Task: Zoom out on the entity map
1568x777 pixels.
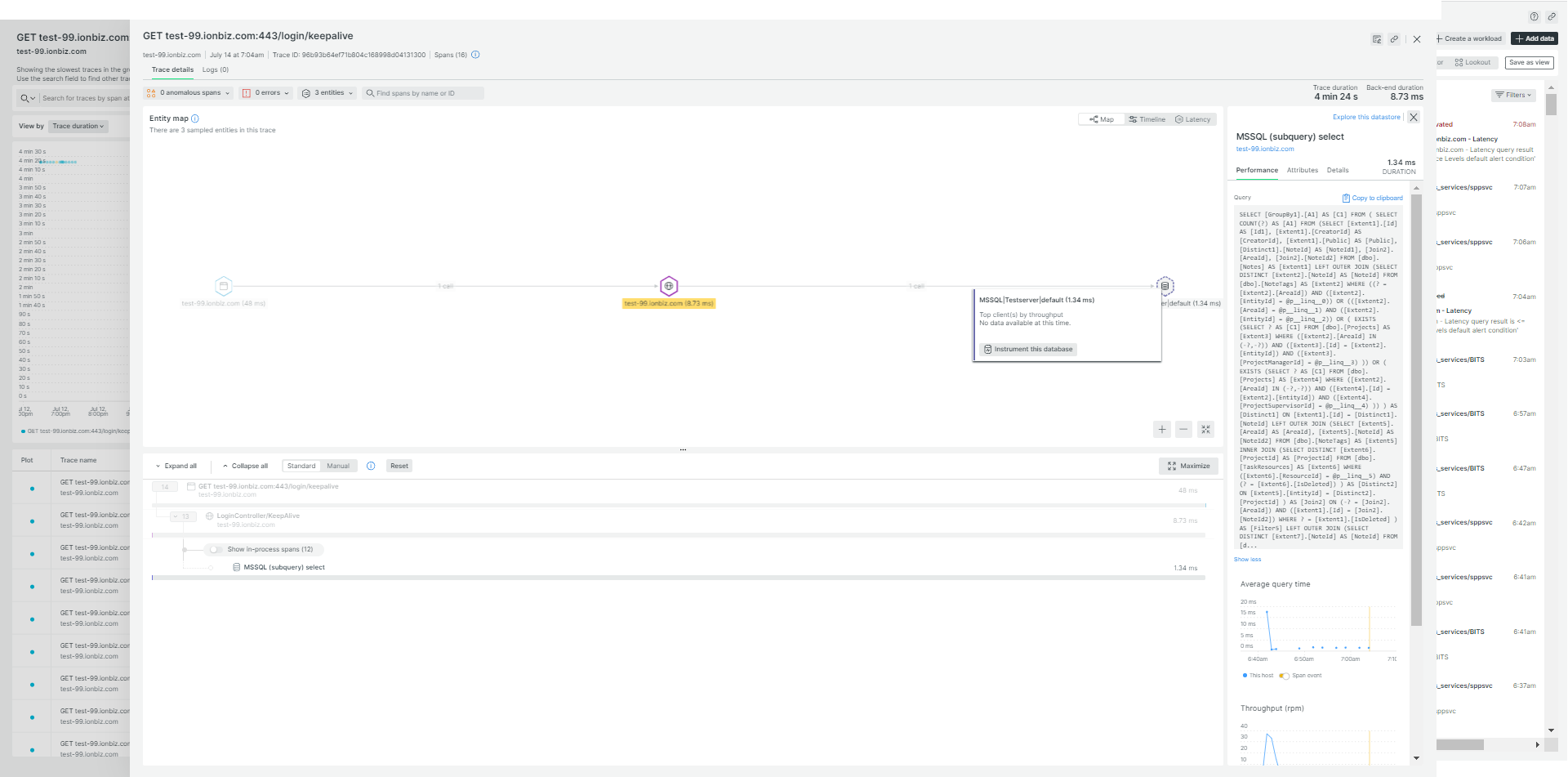Action: tap(1183, 430)
